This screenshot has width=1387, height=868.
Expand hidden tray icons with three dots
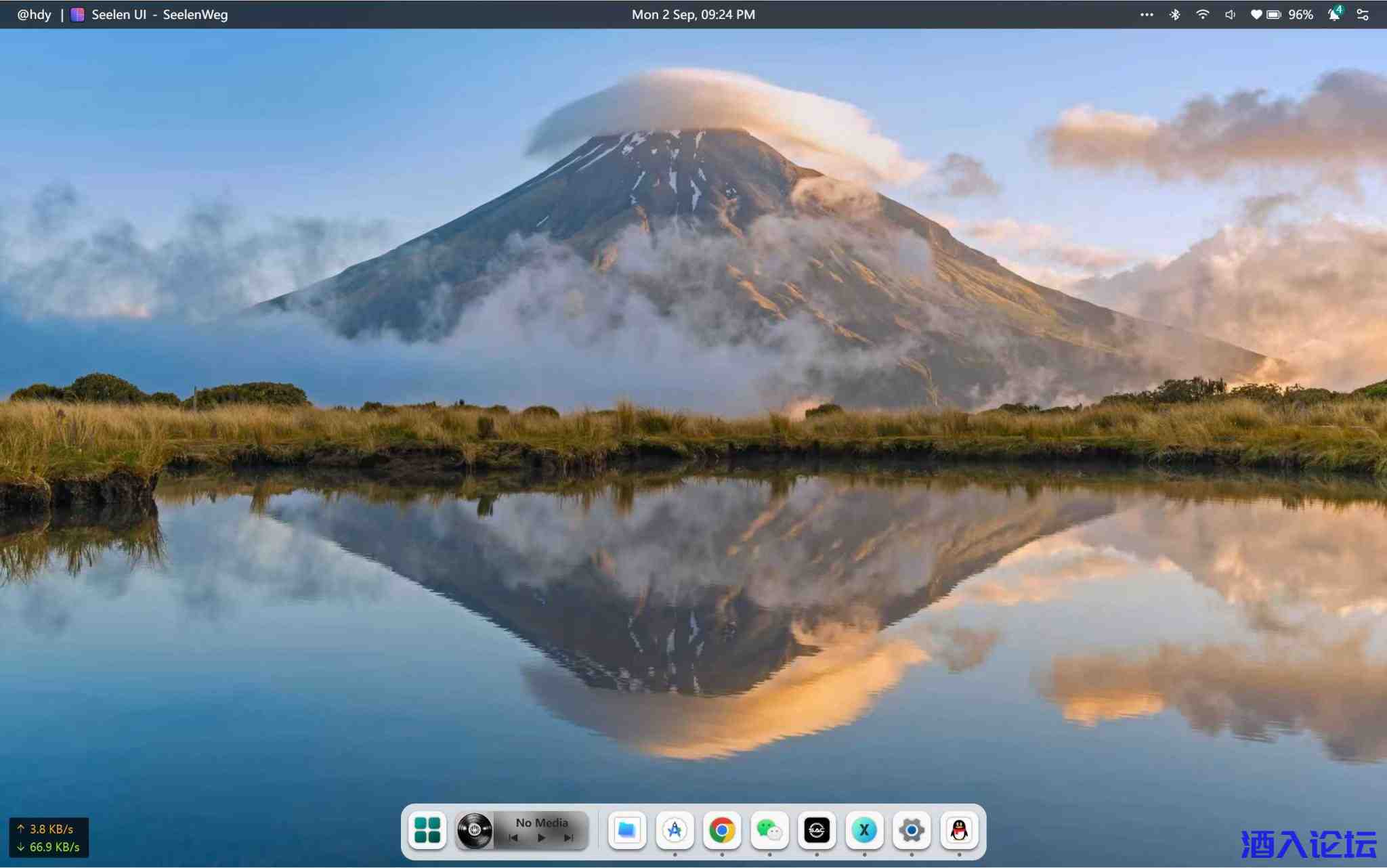[x=1147, y=14]
